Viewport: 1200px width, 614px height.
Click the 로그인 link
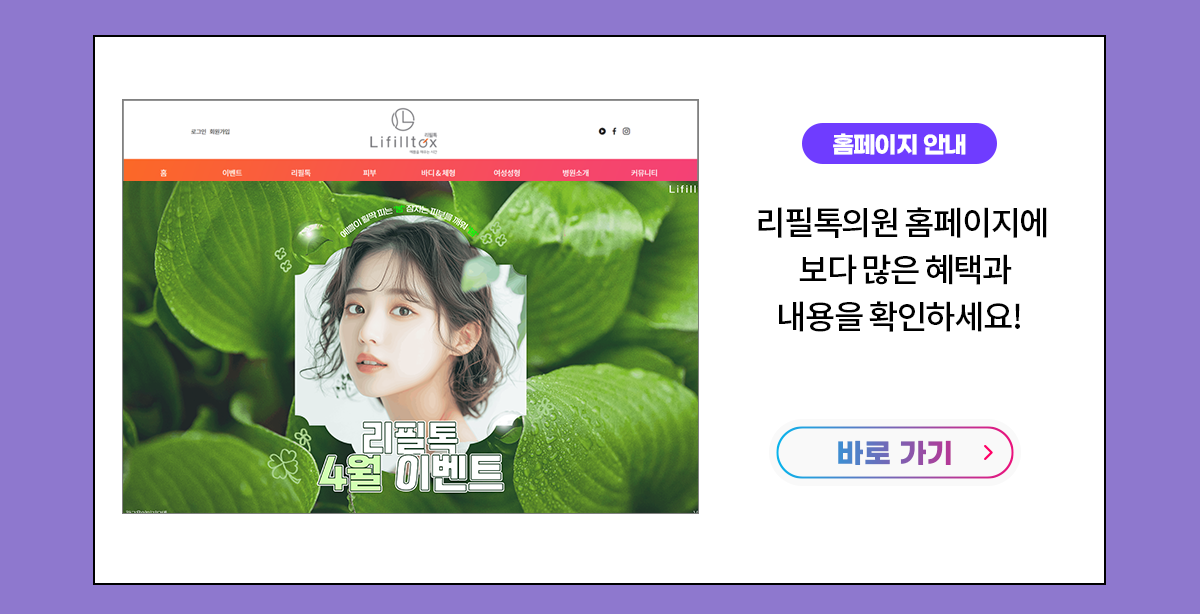198,131
